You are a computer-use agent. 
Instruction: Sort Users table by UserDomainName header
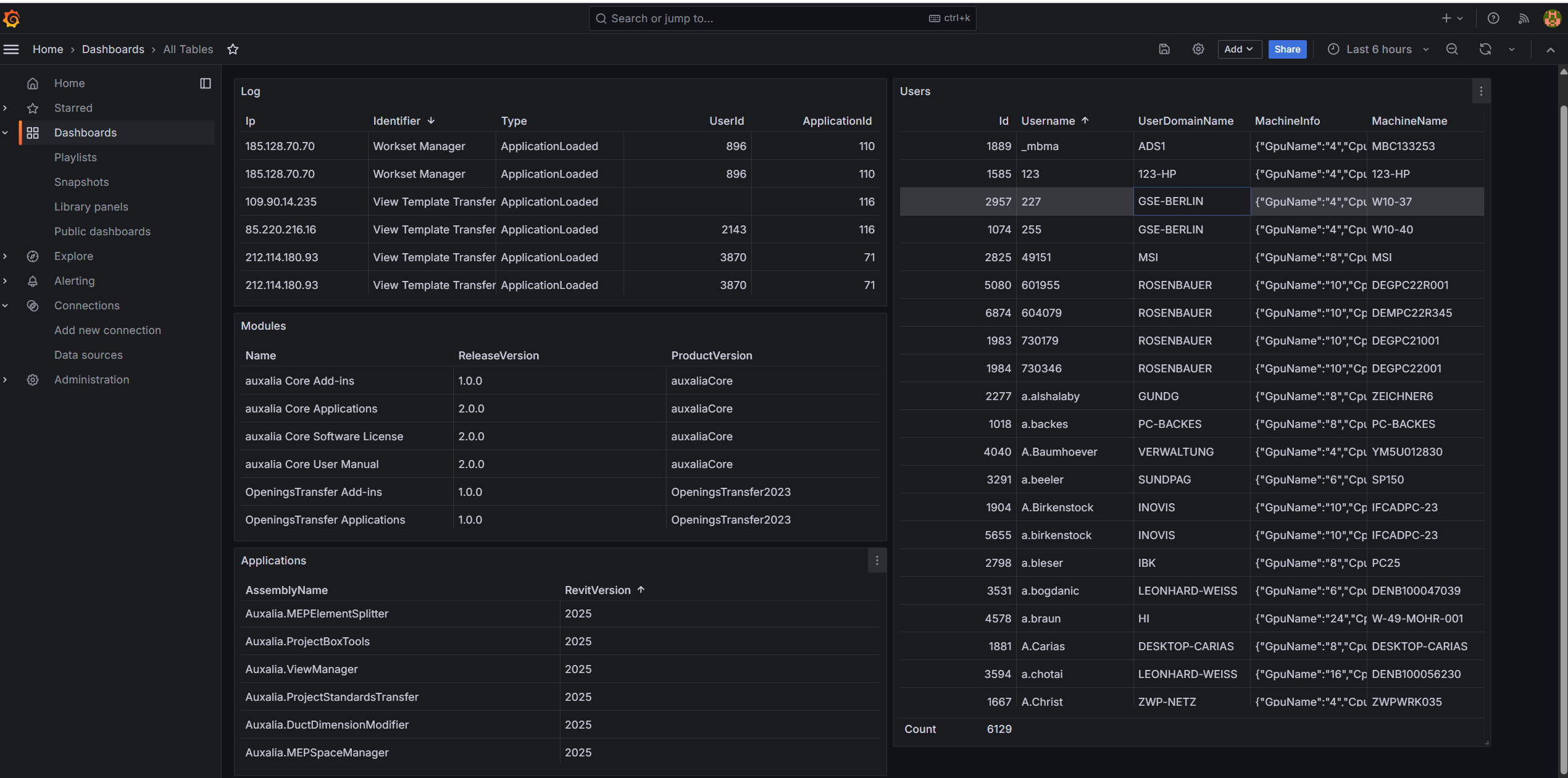1186,121
